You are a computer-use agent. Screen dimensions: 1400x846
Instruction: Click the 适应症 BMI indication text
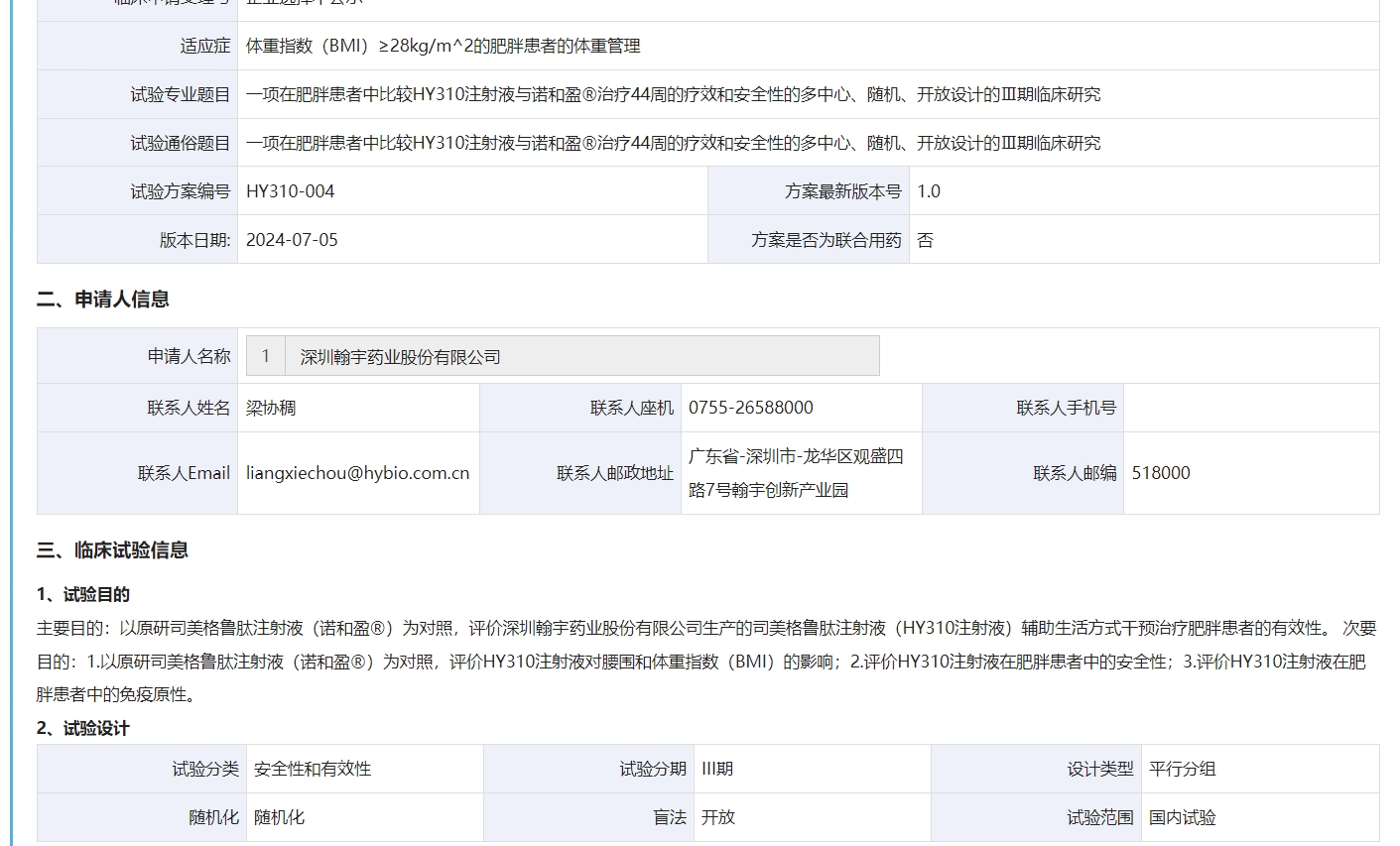pyautogui.click(x=443, y=46)
